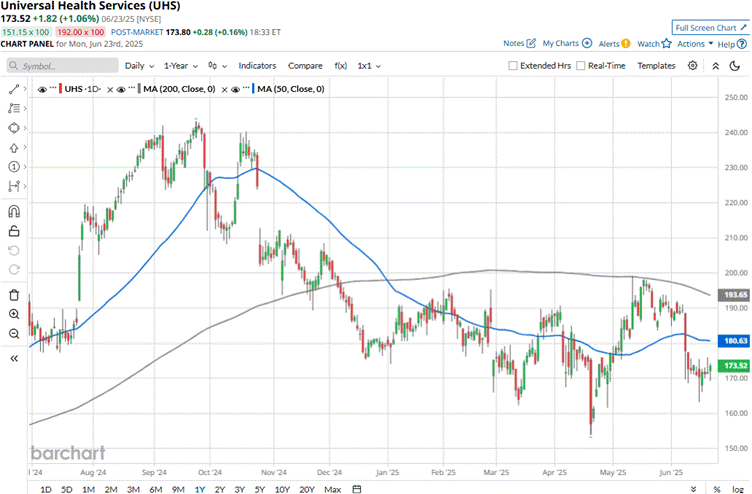The width and height of the screenshot is (752, 494).
Task: Select the 6M time range tab
Action: 155,488
